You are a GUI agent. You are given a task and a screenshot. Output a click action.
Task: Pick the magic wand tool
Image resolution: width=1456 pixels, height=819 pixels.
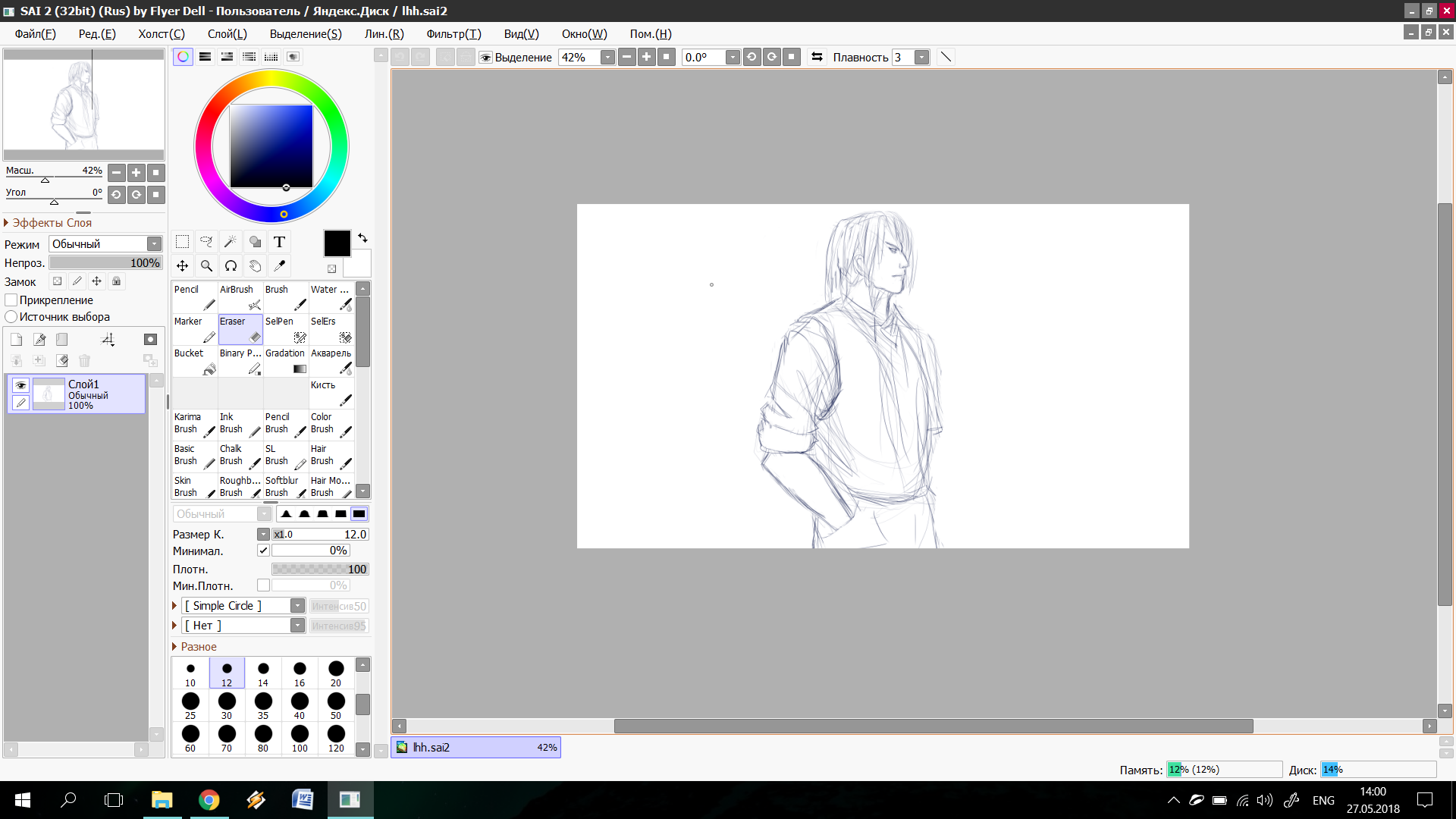tap(231, 242)
